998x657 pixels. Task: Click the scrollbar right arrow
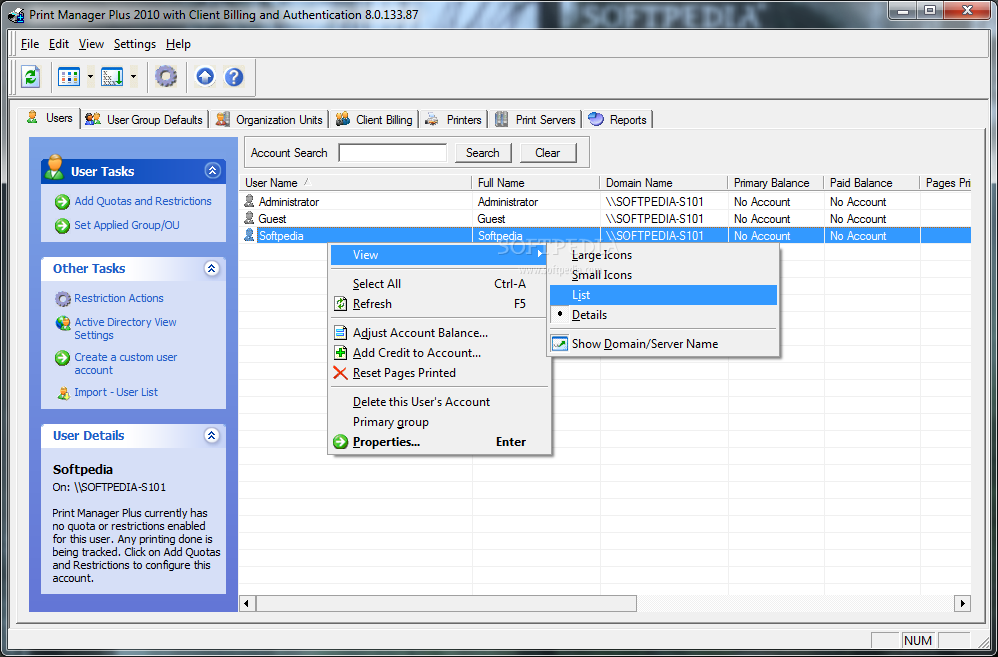coord(962,603)
